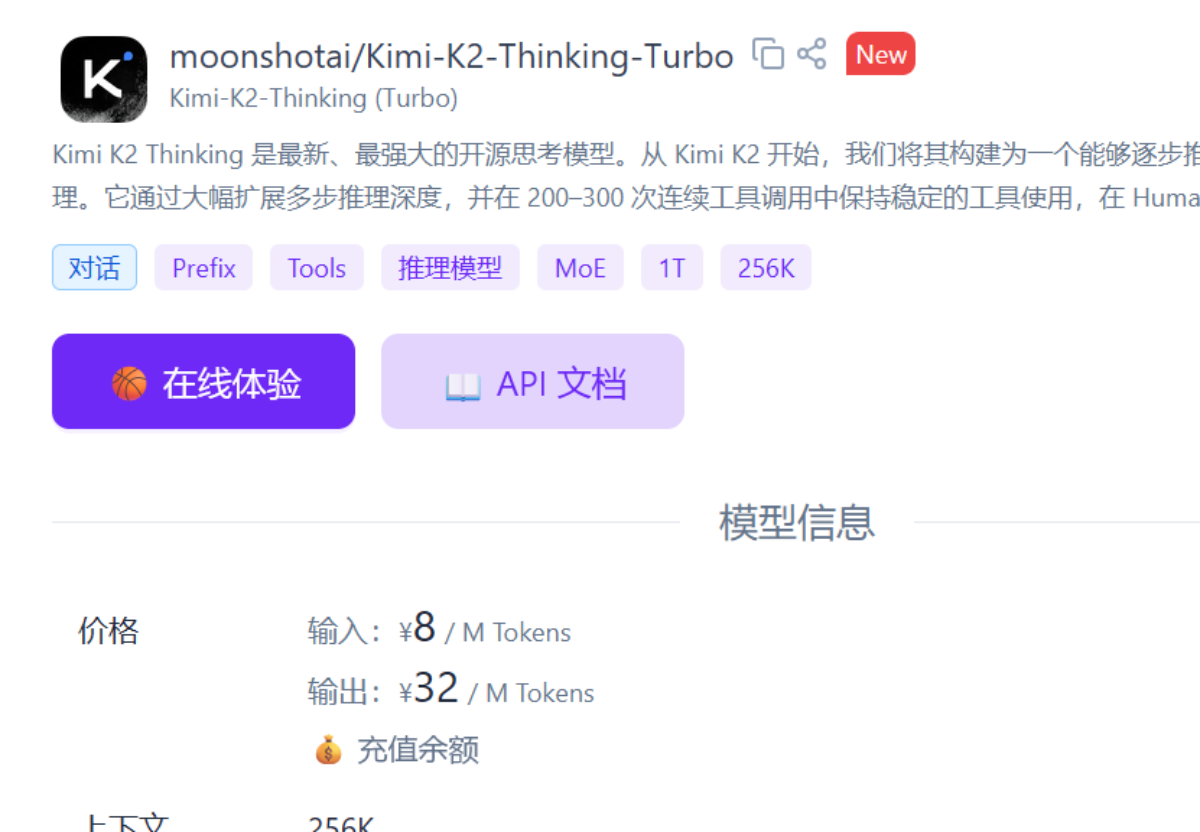Click the Kimi K logo

click(x=104, y=79)
